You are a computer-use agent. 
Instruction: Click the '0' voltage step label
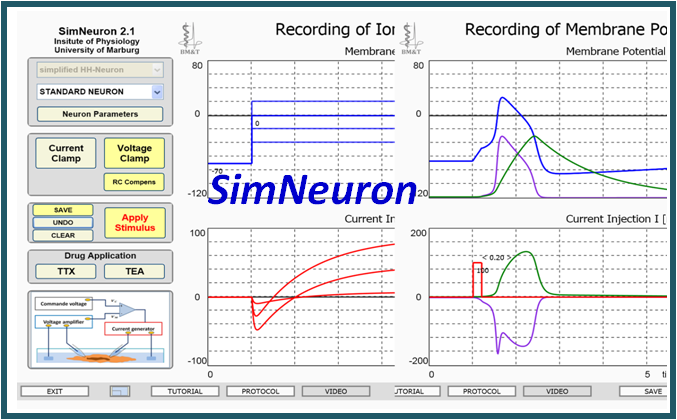(x=257, y=124)
